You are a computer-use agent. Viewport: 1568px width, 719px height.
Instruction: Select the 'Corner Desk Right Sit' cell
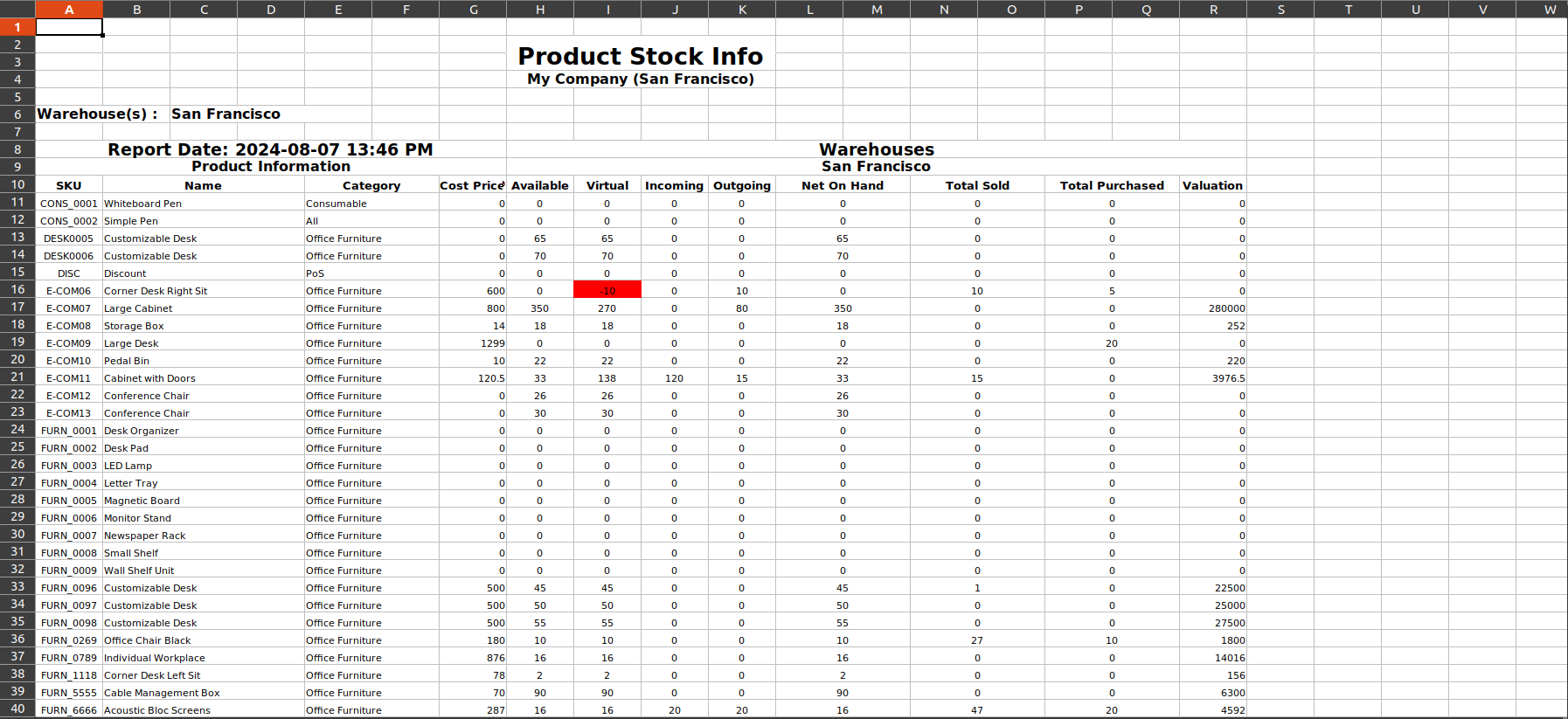point(204,290)
